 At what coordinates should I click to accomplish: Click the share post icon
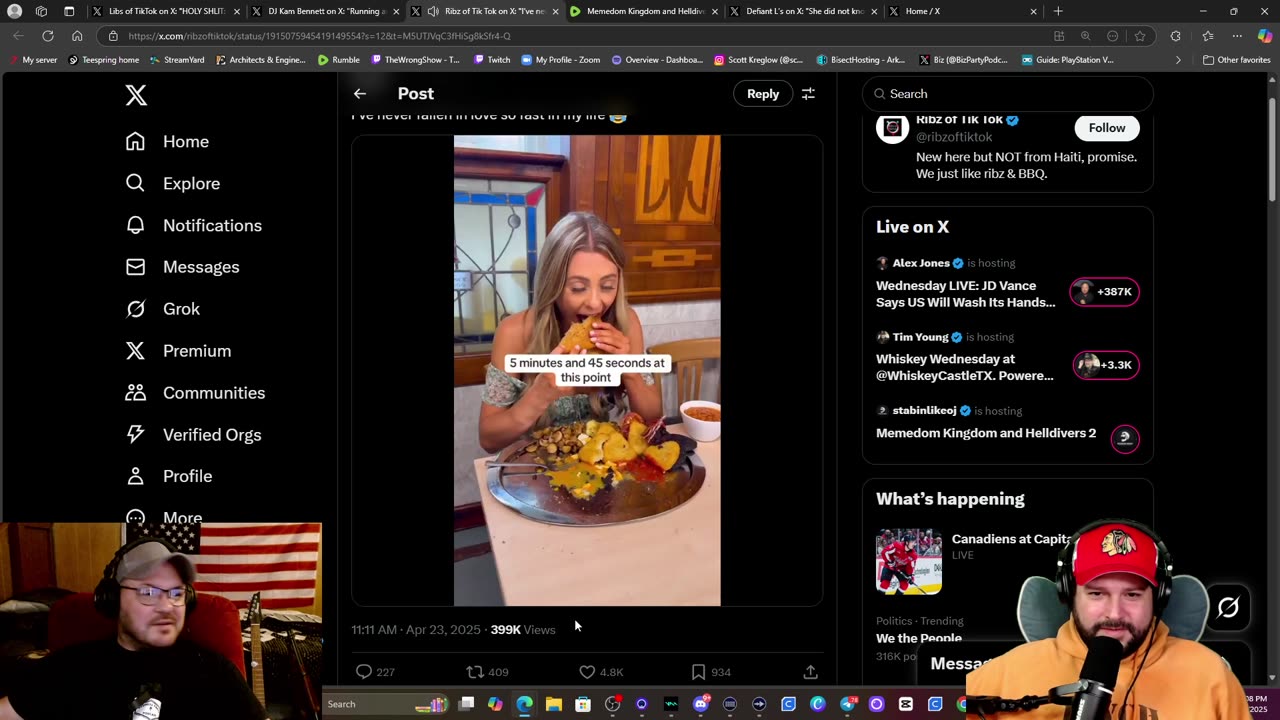(810, 672)
